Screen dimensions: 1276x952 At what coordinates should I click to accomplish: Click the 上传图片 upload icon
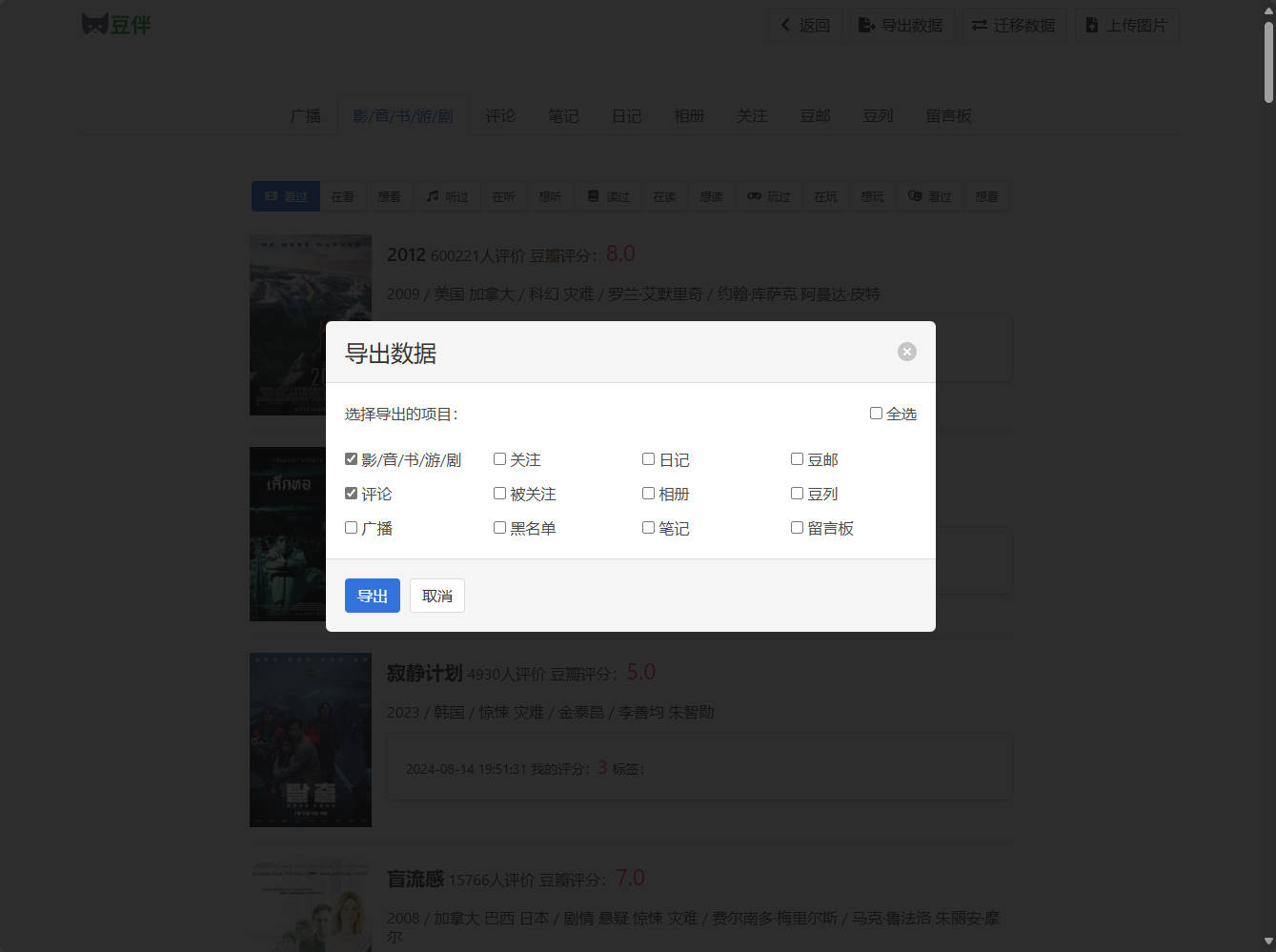click(x=1092, y=26)
